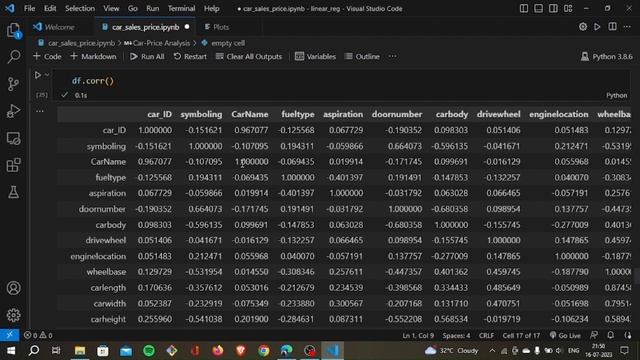Open the Run menu
The width and height of the screenshot is (640, 360).
click(x=153, y=8)
